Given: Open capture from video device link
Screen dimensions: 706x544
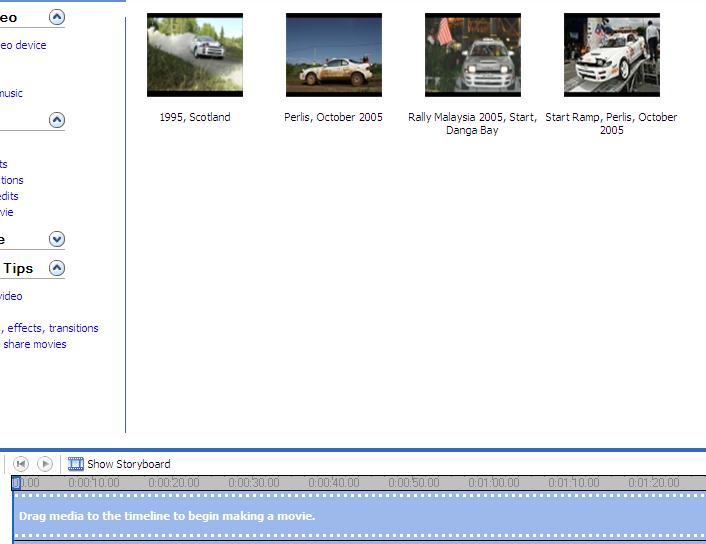Looking at the screenshot, I should [x=22, y=45].
